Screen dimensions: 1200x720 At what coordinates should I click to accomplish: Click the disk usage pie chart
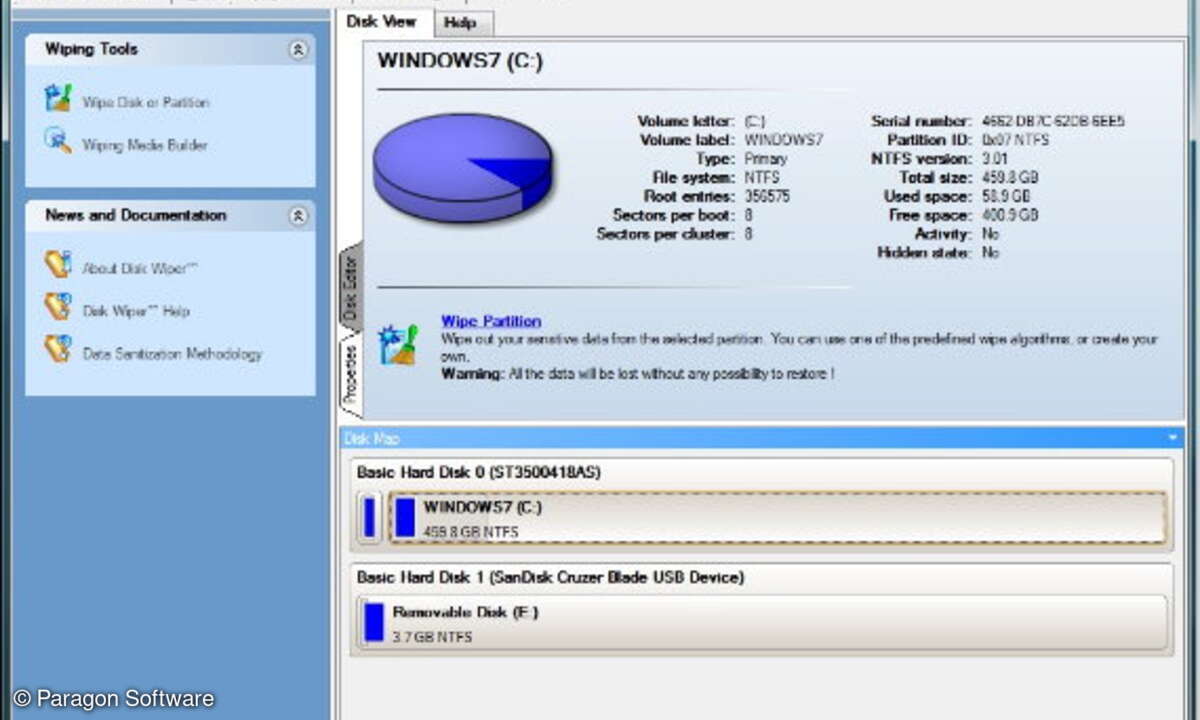point(462,166)
